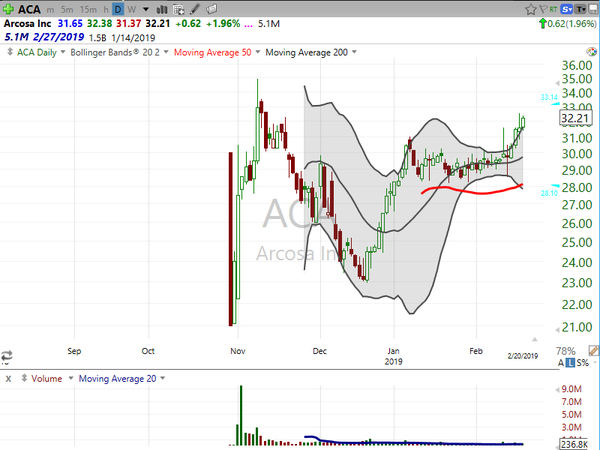
Task: Toggle the favorite star icon
Action: click(x=530, y=9)
